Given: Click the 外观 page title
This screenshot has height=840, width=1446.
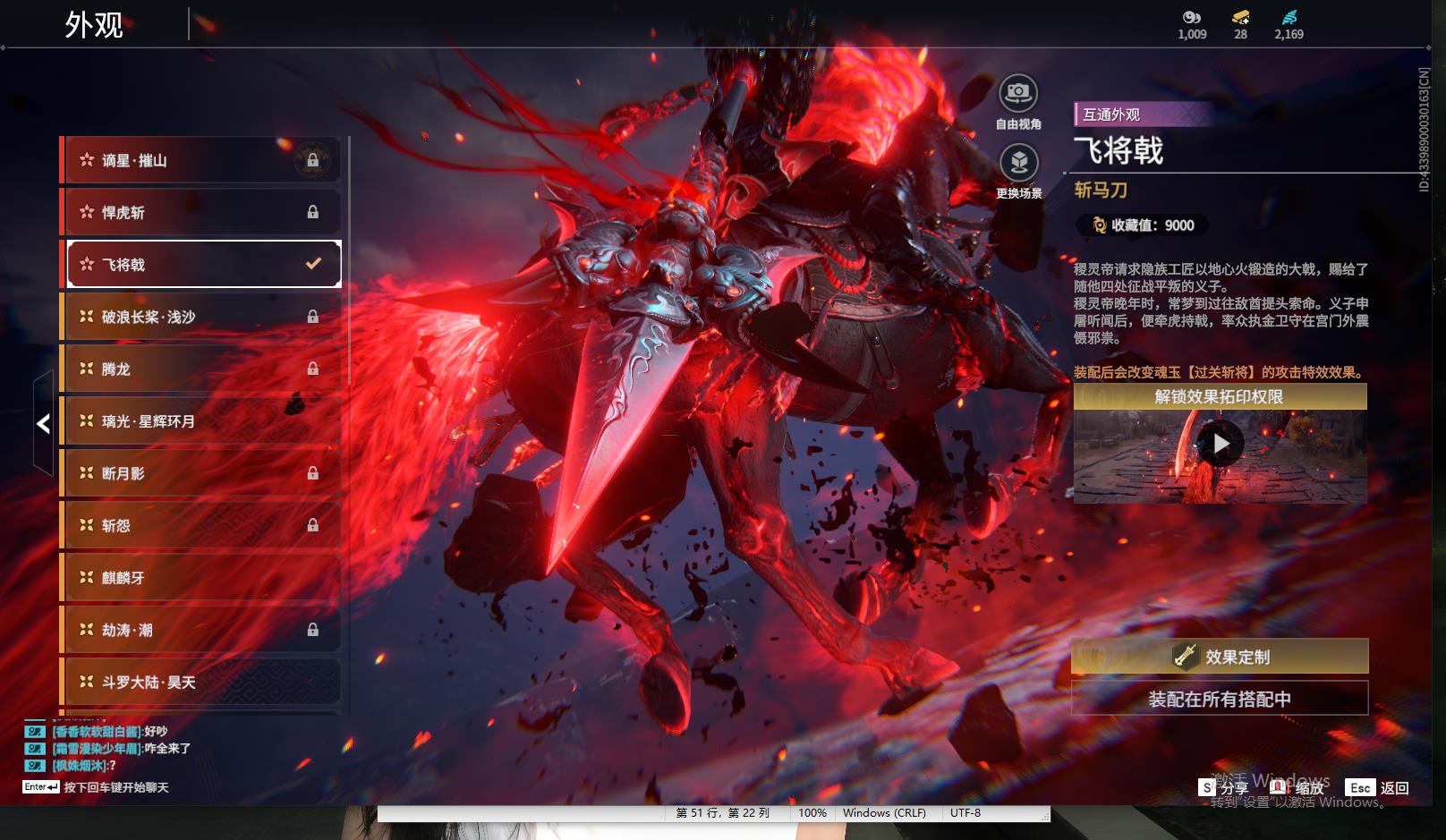Looking at the screenshot, I should coord(94,24).
